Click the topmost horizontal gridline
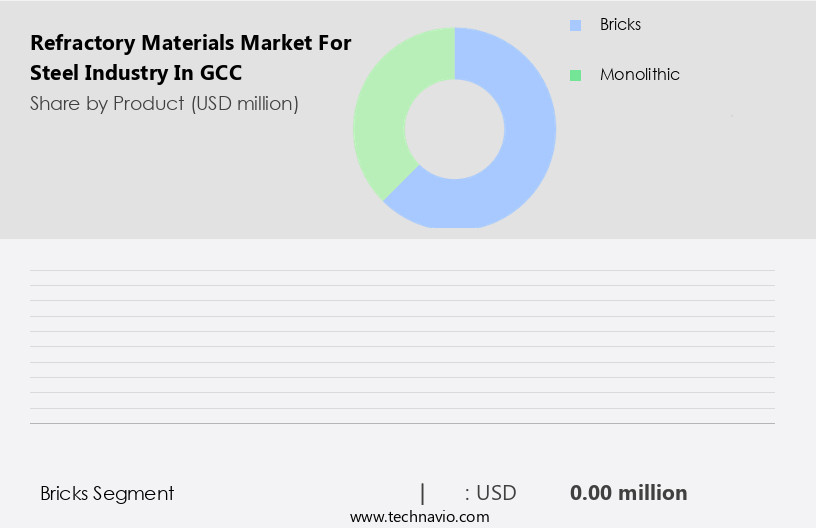Image resolution: width=816 pixels, height=528 pixels. coord(400,270)
